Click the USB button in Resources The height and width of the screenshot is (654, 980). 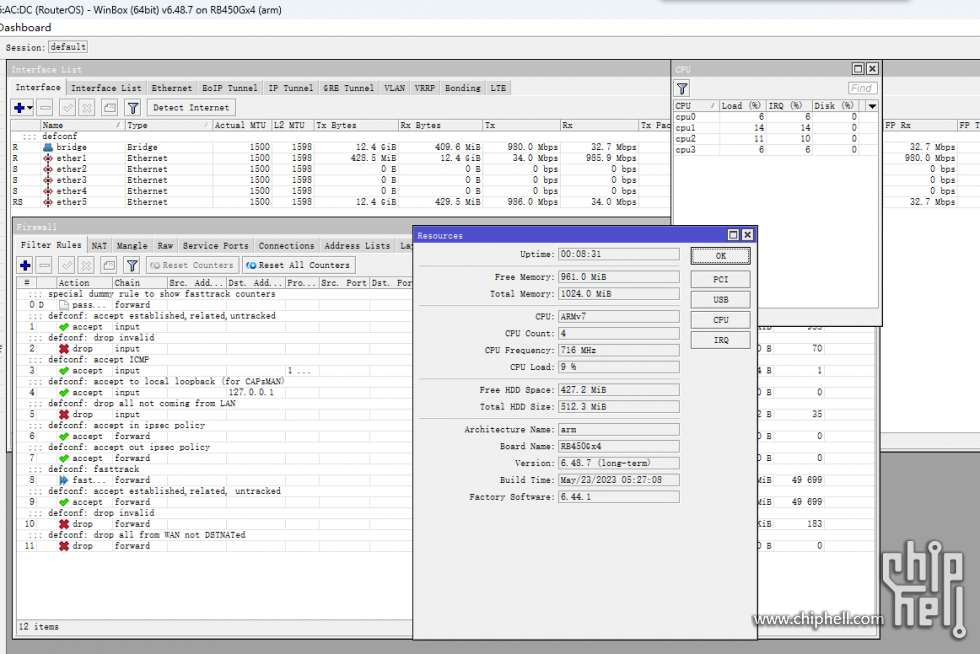tap(721, 299)
